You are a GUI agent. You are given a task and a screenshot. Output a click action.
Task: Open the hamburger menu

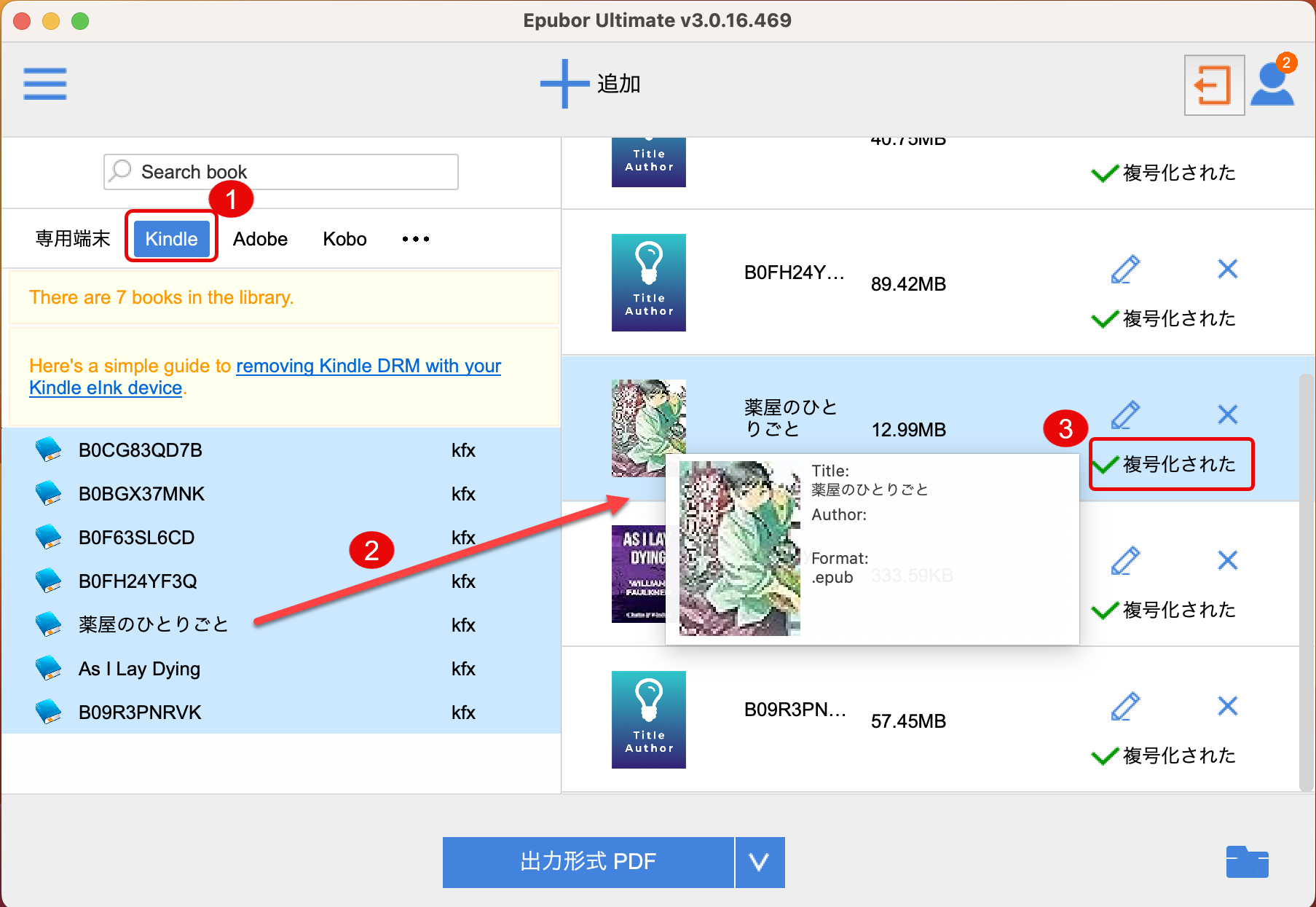click(45, 84)
